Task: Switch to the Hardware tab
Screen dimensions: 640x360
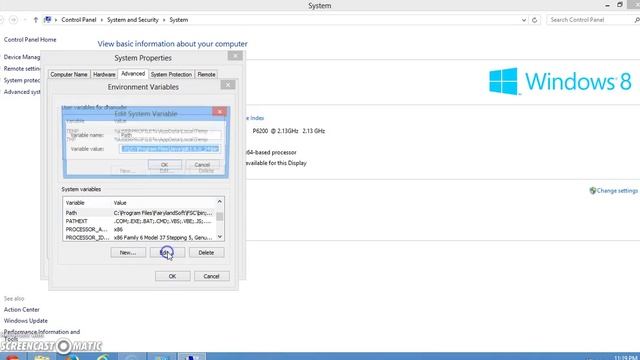Action: click(104, 74)
